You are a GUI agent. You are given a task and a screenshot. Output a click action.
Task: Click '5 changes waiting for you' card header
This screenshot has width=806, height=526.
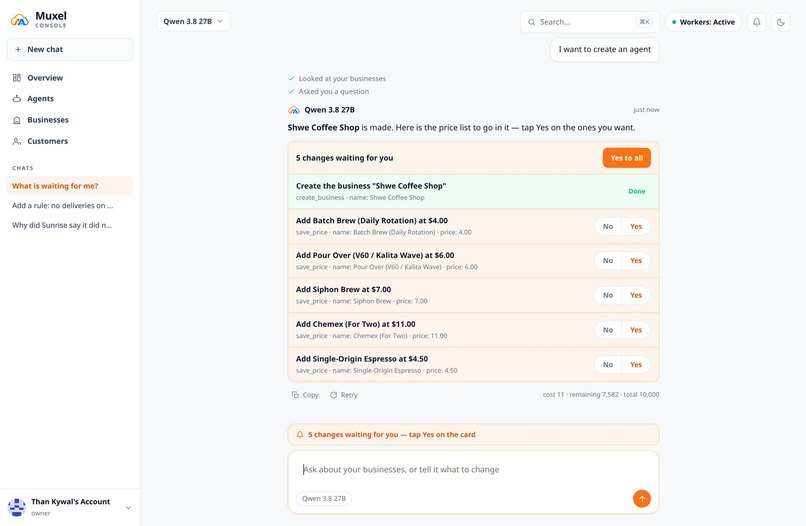click(x=344, y=158)
